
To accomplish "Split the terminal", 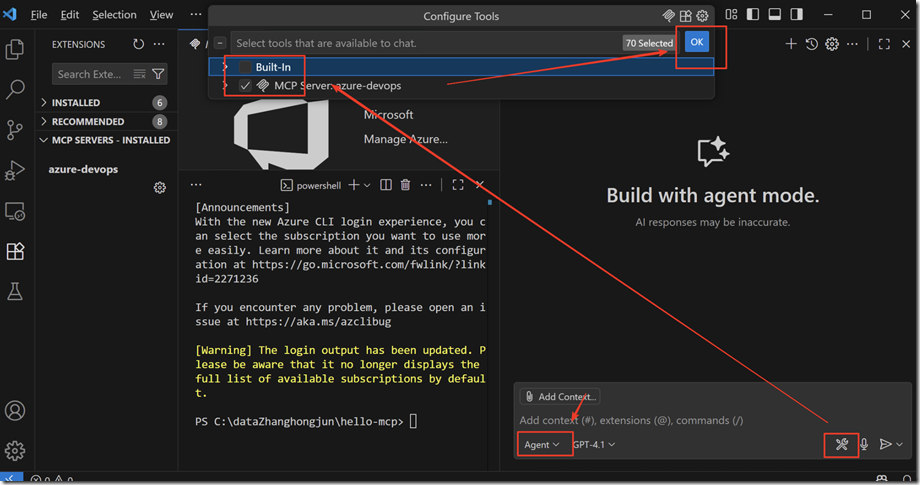I will point(385,185).
